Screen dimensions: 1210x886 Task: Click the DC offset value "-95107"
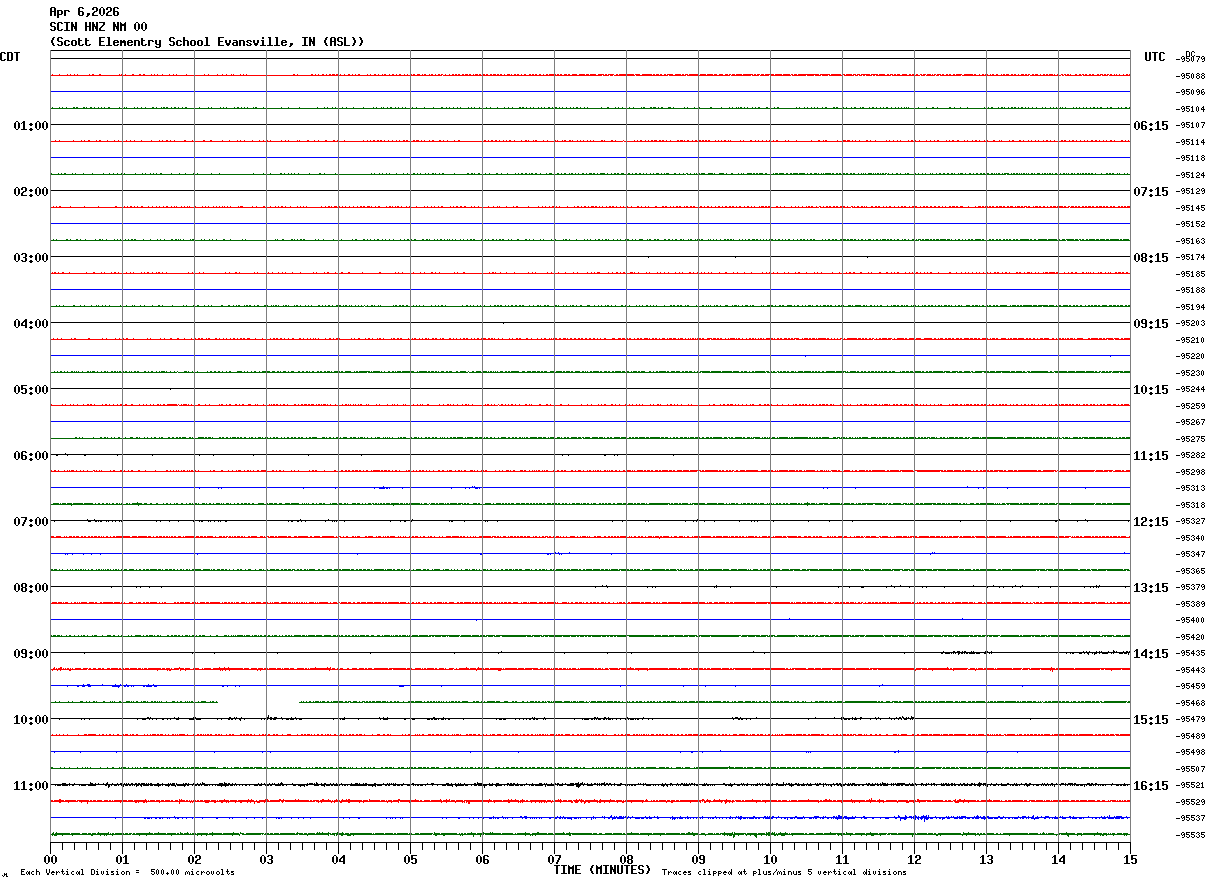tap(1190, 125)
